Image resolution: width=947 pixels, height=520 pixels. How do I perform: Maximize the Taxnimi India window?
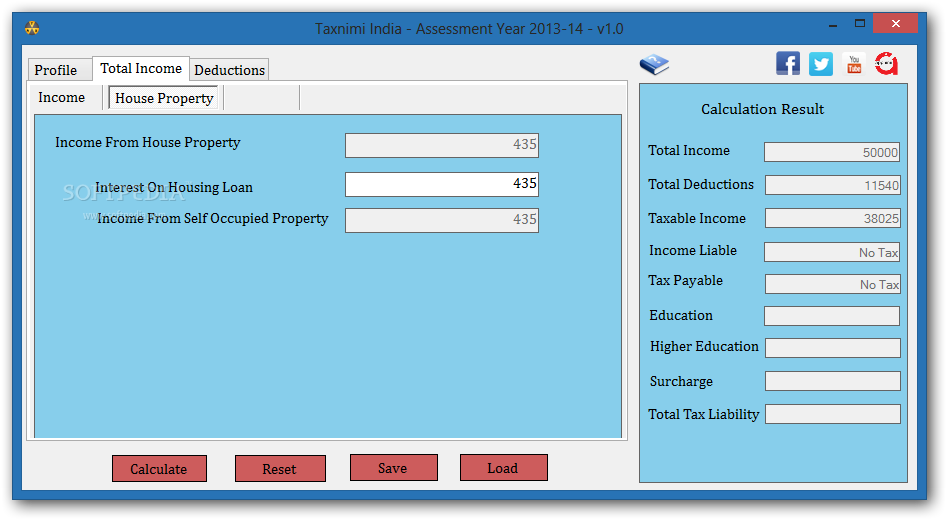(x=860, y=24)
